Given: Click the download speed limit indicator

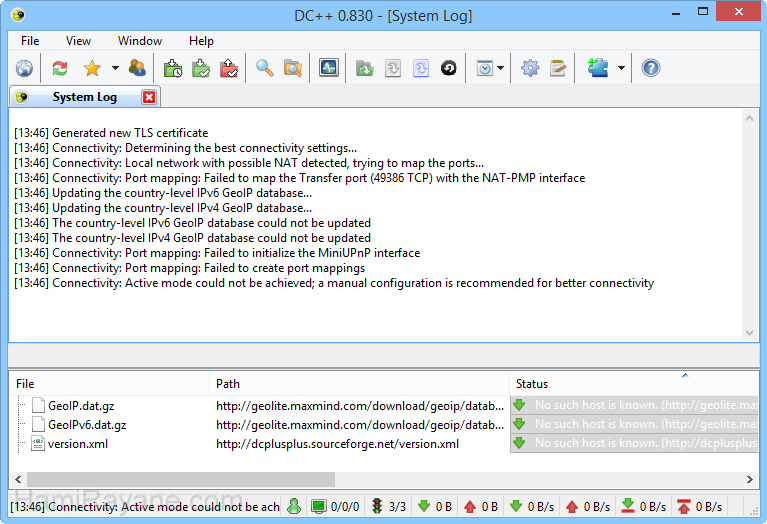Looking at the screenshot, I should point(644,506).
